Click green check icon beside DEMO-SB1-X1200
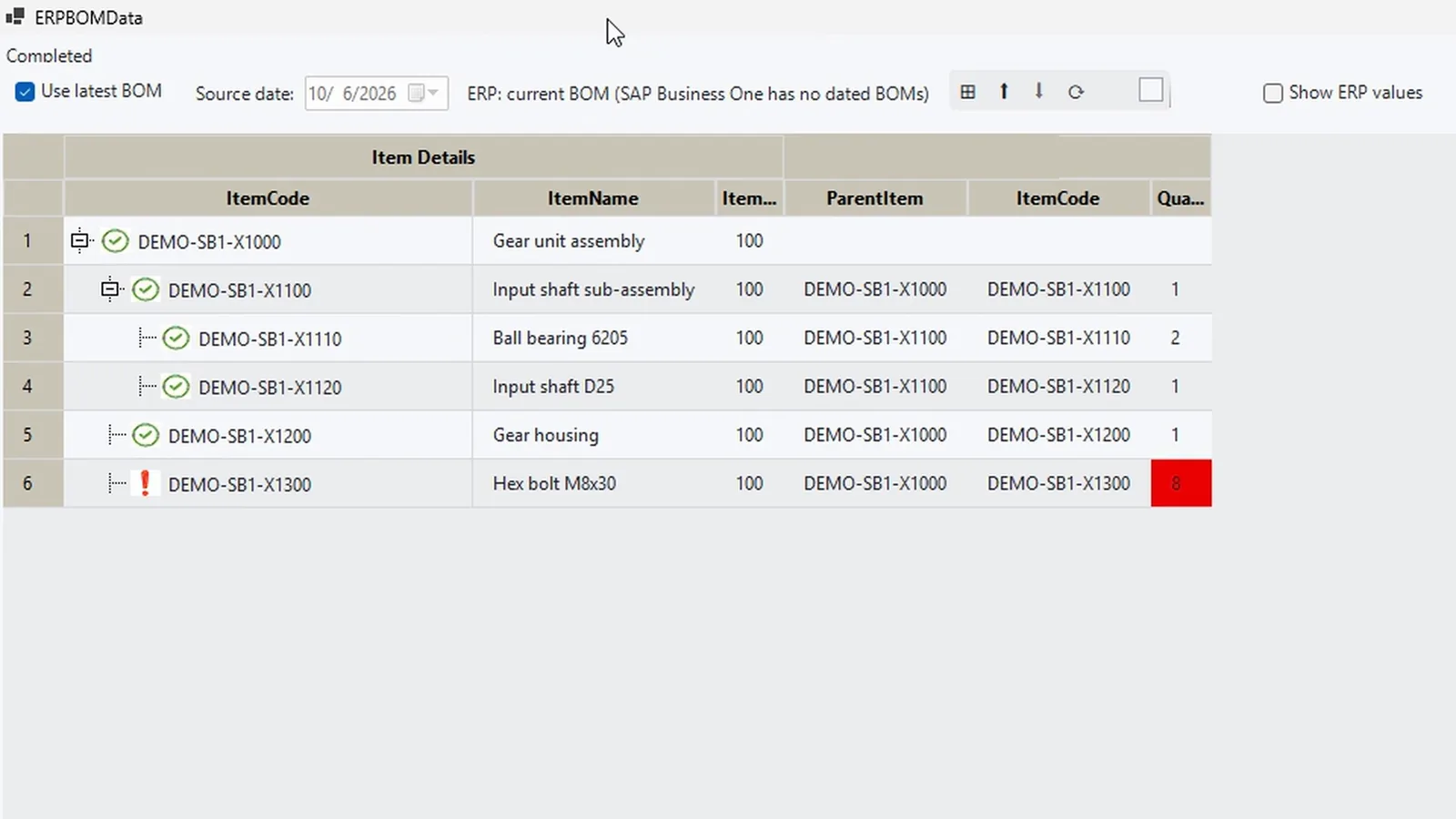 click(x=146, y=435)
